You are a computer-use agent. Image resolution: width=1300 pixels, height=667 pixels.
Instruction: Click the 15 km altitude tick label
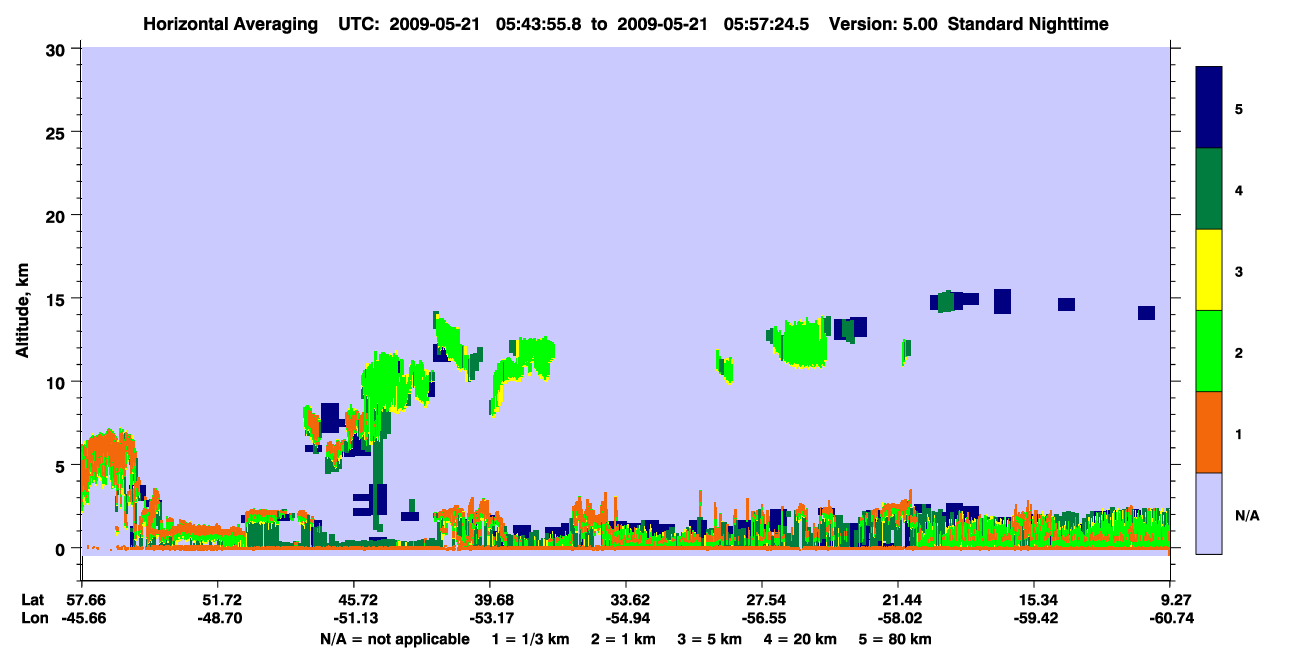(x=57, y=298)
